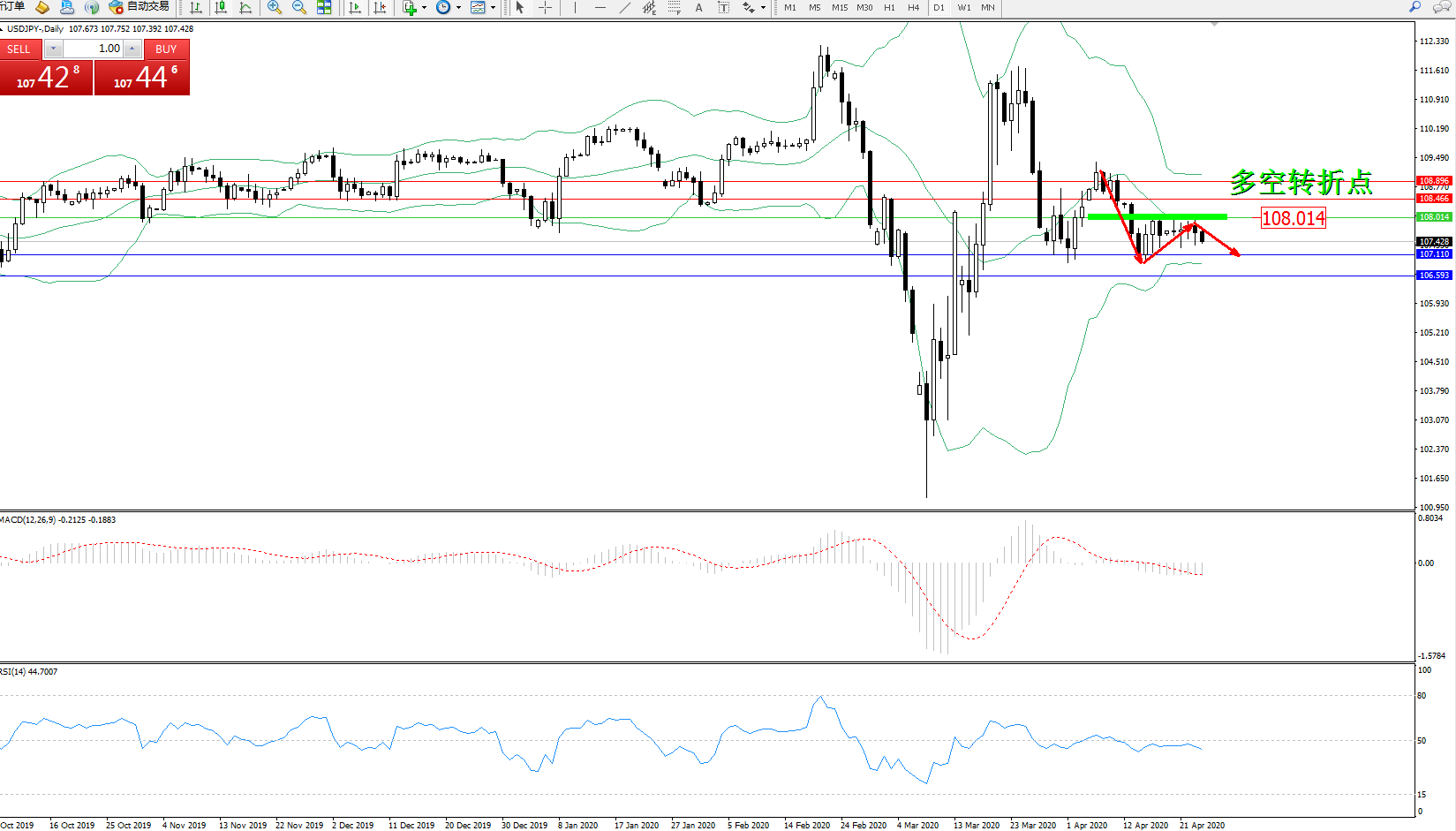Switch chart to line chart view
The image size is (1456, 831).
coord(245,7)
